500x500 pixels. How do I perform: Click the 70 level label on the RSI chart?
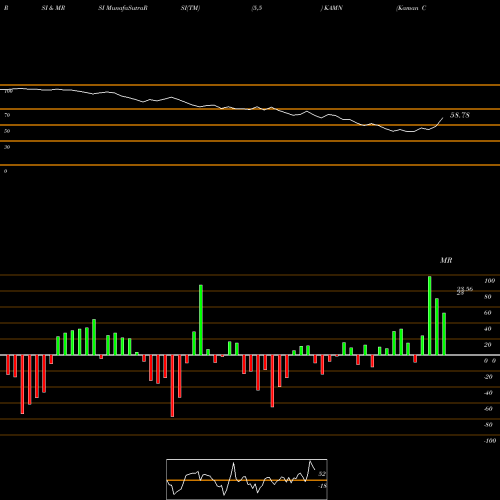tap(7, 115)
